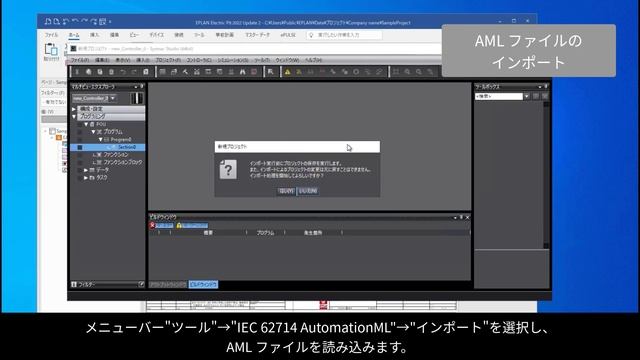Click the Paste icon in Sysmac toolbar
640x360 pixels.
(100, 72)
